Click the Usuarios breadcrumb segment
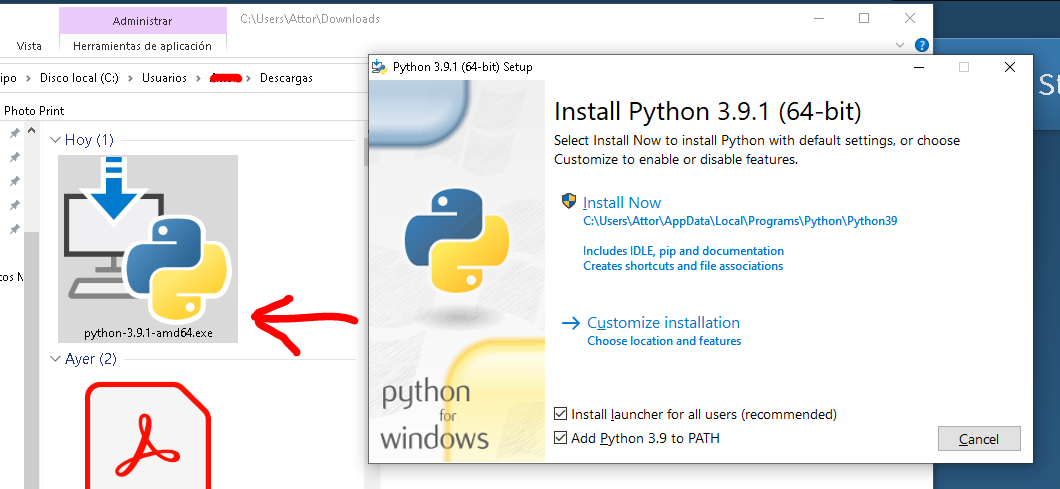 164,78
